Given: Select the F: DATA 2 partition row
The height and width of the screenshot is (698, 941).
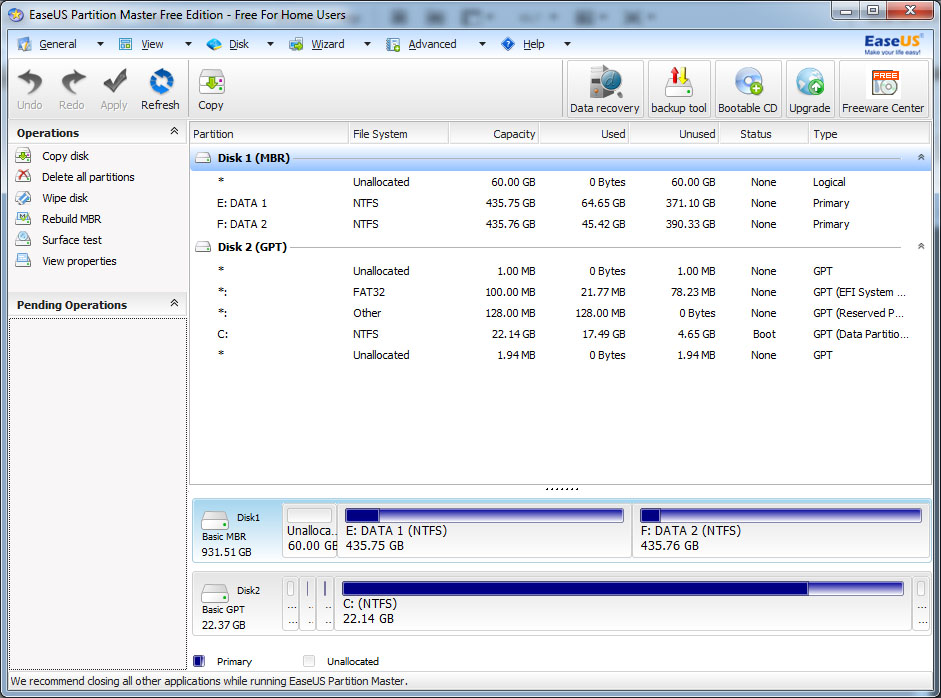Looking at the screenshot, I should click(561, 224).
